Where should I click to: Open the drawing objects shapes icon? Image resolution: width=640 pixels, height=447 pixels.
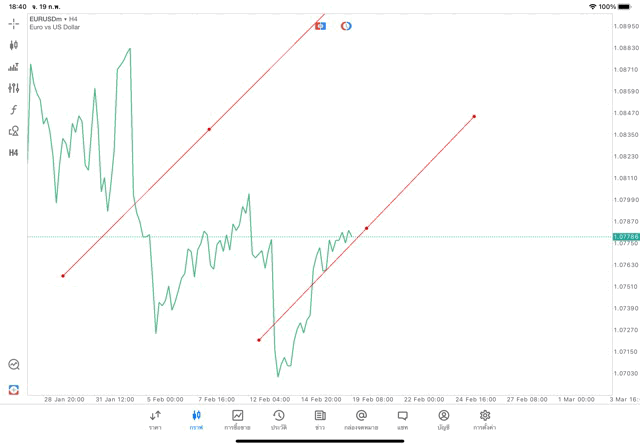click(x=14, y=131)
